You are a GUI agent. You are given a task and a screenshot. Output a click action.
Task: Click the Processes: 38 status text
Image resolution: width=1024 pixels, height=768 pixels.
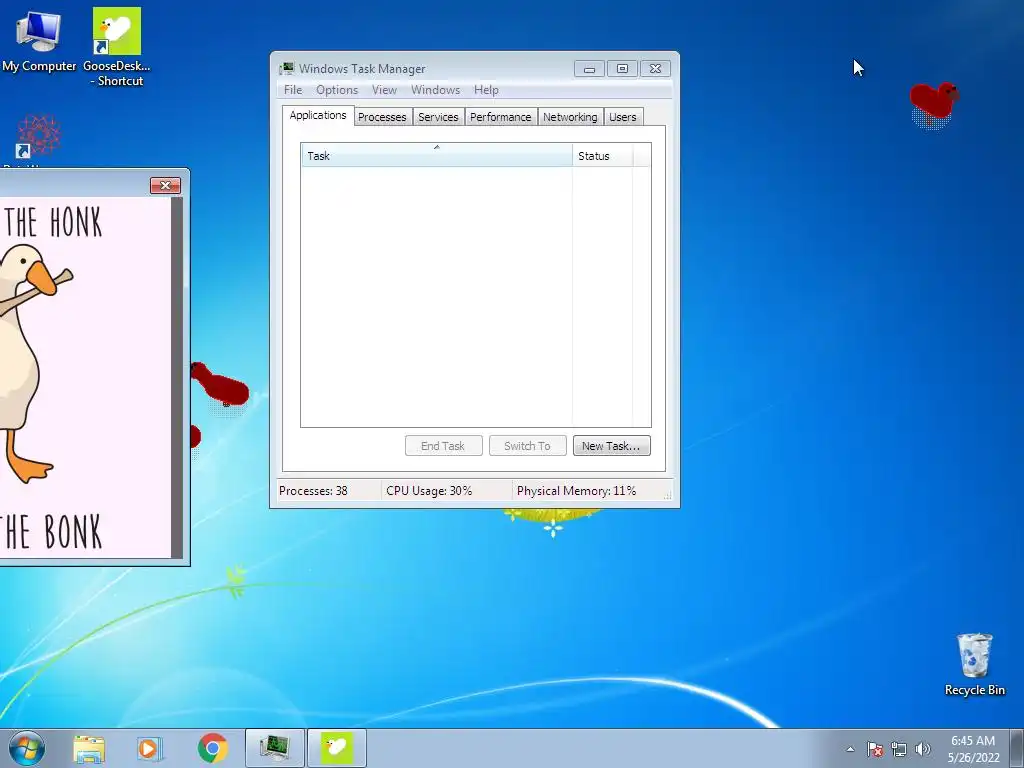tap(313, 490)
